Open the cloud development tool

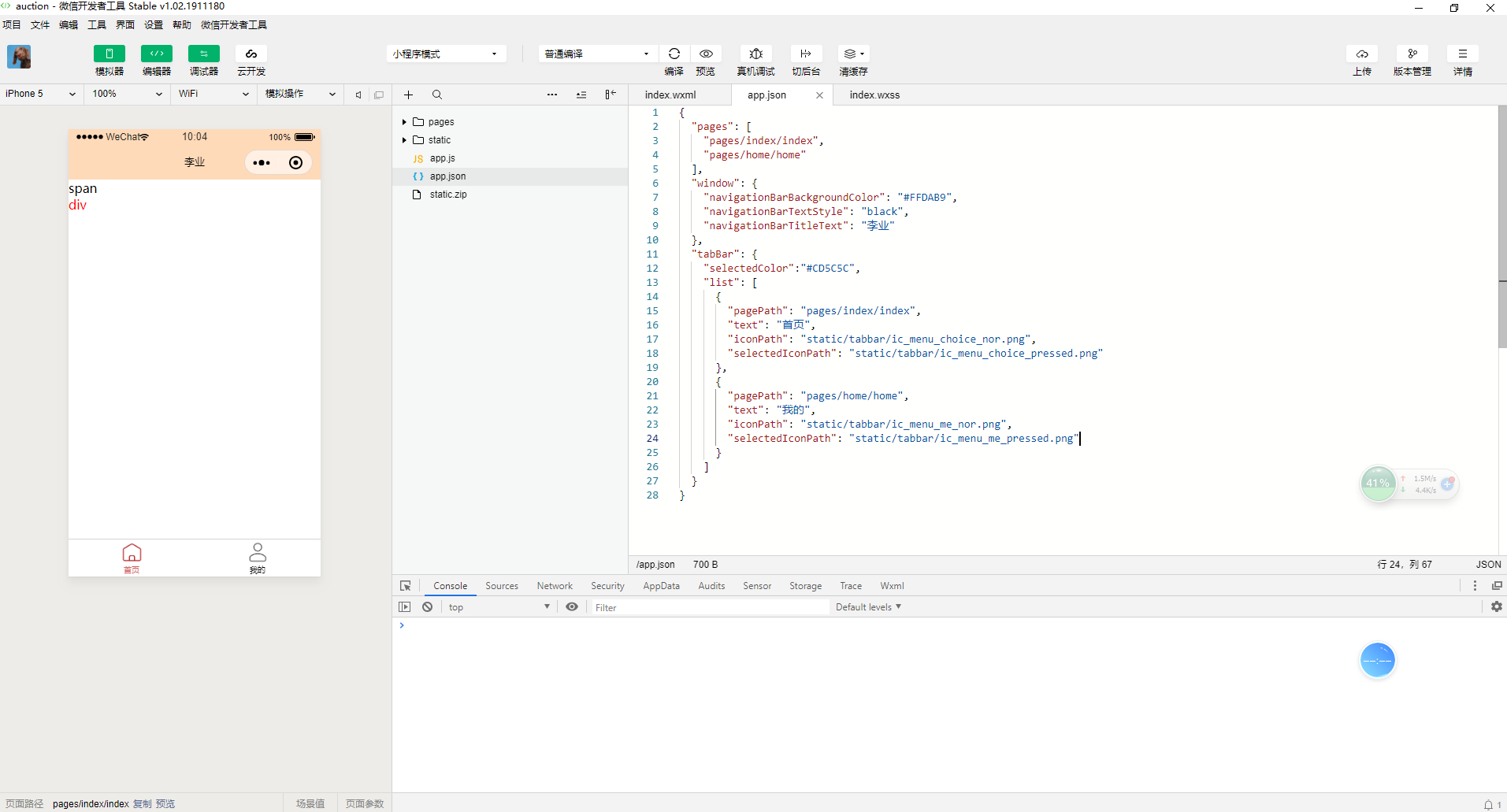pos(251,54)
